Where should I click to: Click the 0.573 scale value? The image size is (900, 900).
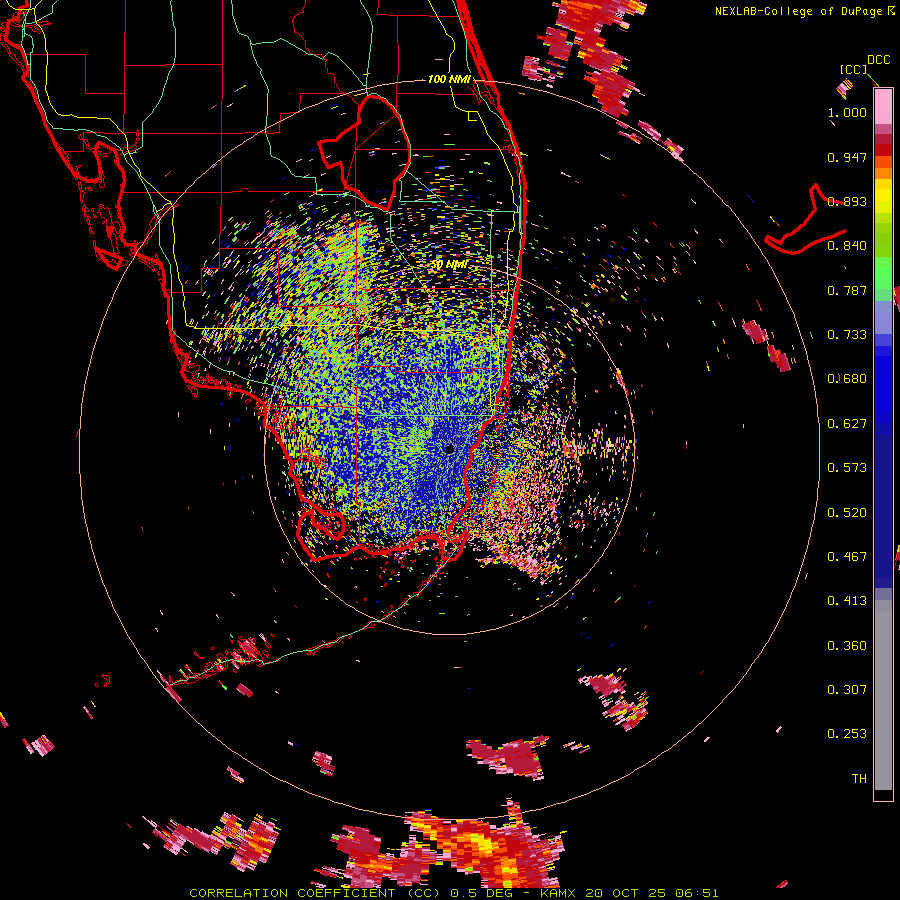847,468
